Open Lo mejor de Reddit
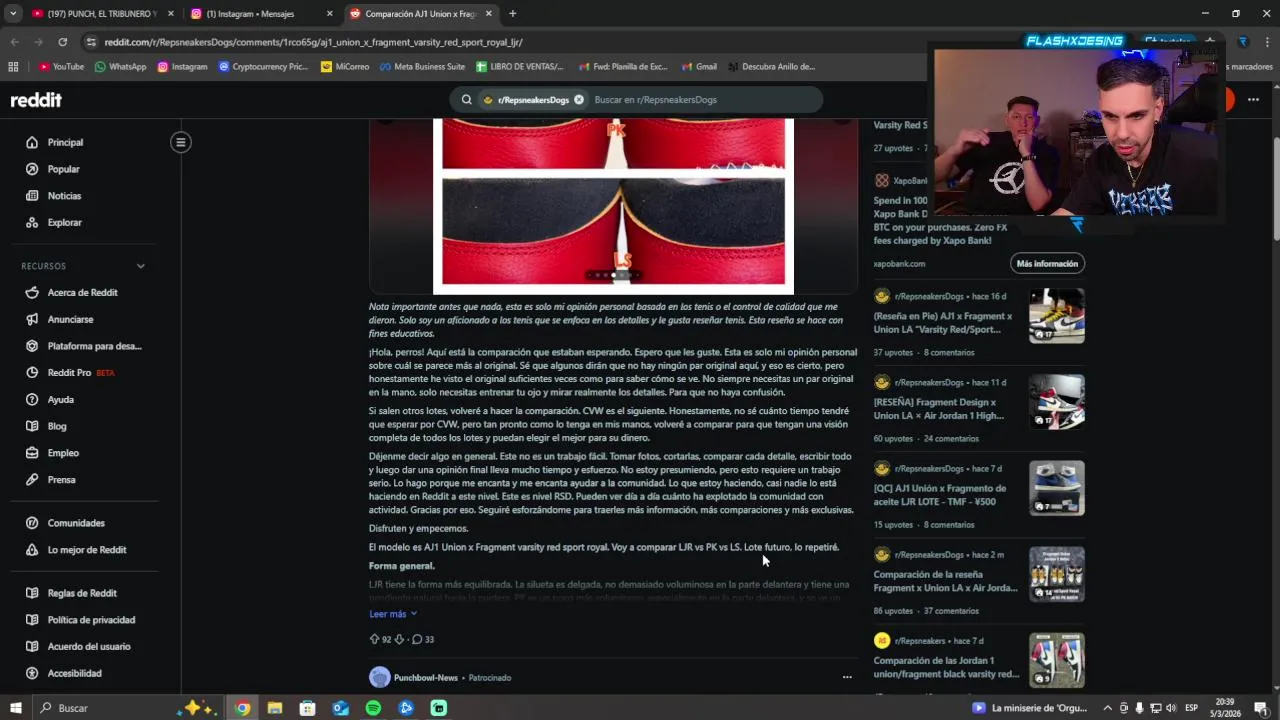The image size is (1280, 720). [x=86, y=550]
